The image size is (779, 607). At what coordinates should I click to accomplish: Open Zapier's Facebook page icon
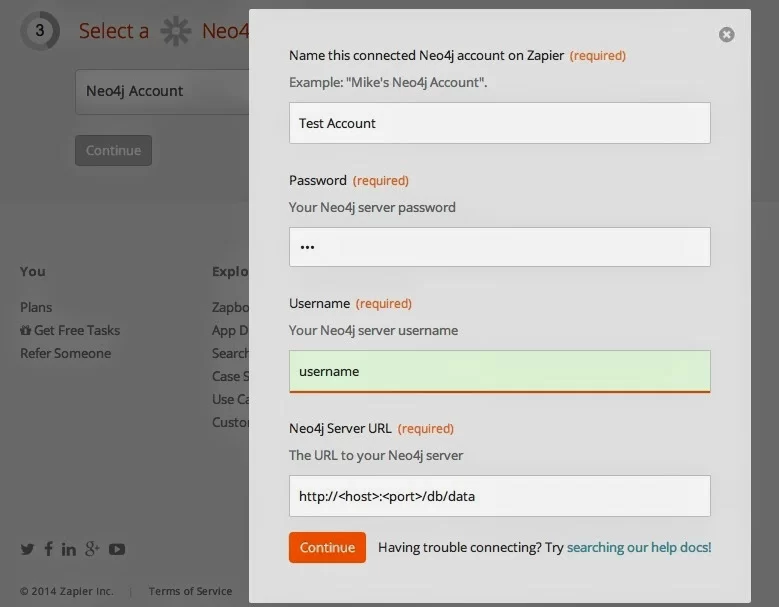(x=48, y=548)
